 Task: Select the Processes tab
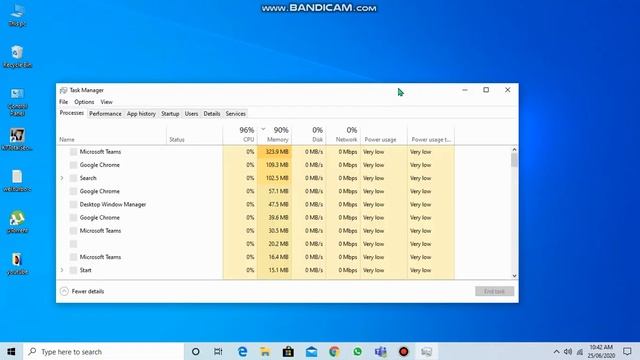[71, 113]
